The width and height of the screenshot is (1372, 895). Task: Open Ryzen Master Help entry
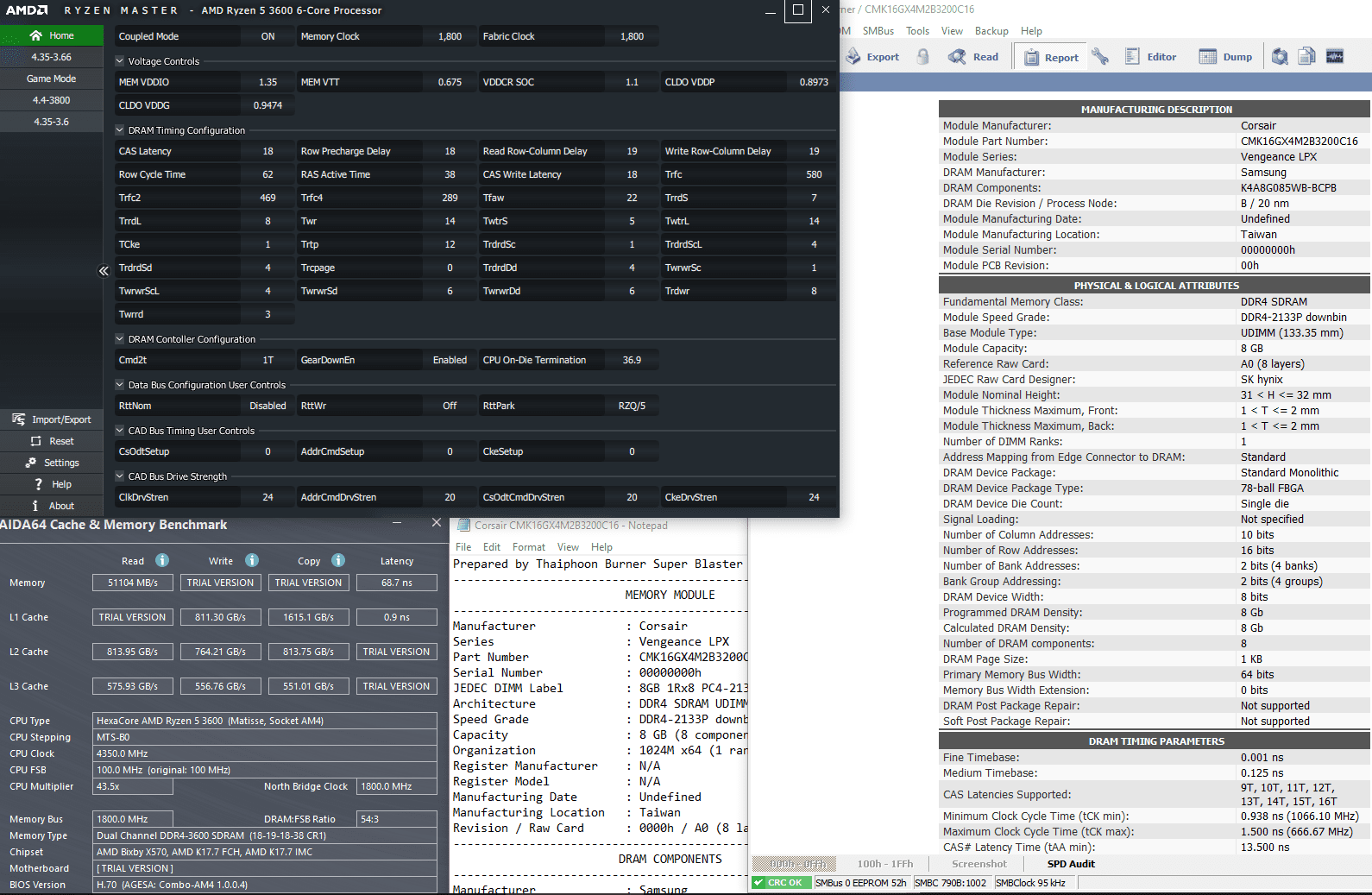click(52, 484)
